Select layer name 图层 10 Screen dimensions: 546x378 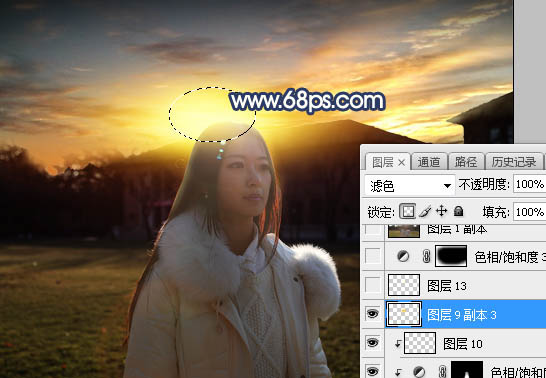point(463,344)
